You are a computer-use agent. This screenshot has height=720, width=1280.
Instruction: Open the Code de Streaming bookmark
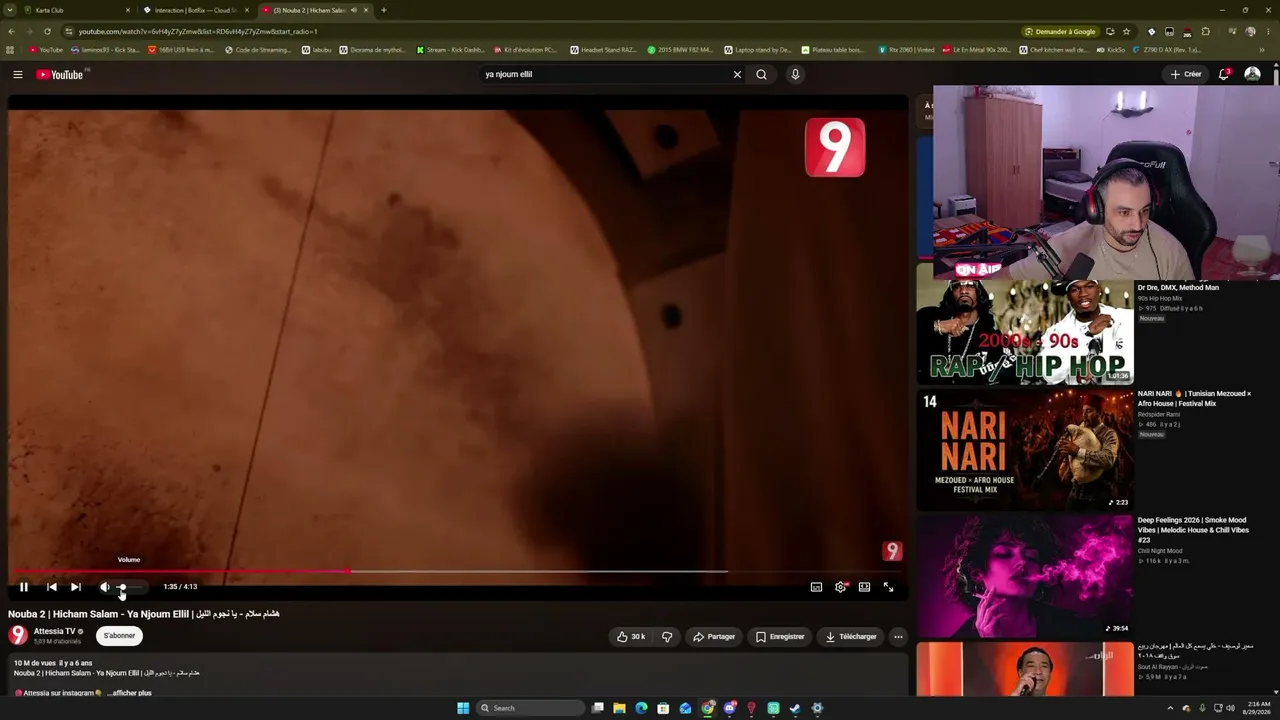click(258, 50)
